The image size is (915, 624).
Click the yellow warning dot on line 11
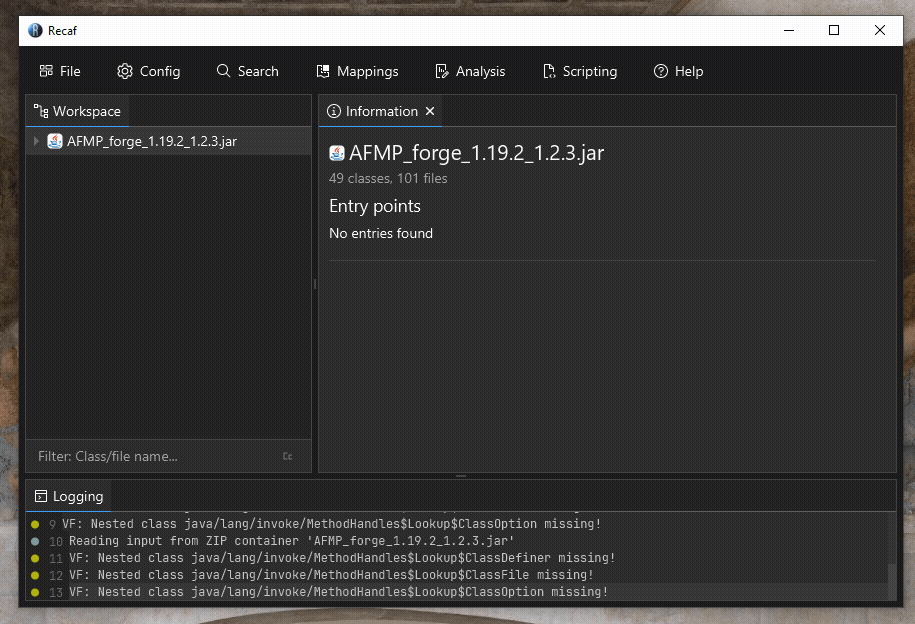coord(35,559)
